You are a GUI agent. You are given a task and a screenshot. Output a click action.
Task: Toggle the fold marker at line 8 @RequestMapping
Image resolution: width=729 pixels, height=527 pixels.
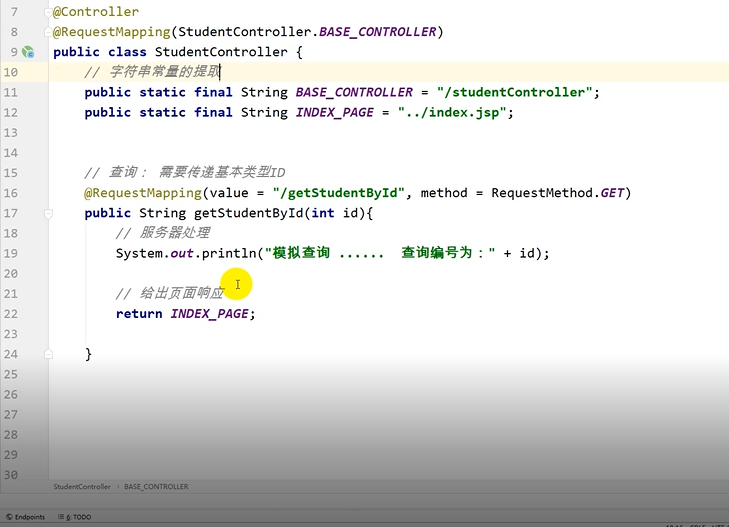coord(48,32)
